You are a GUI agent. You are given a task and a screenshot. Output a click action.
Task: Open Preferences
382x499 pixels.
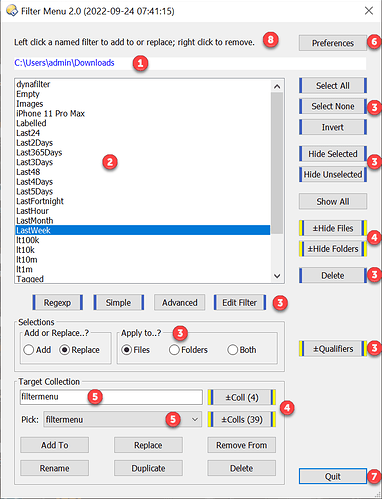pos(333,43)
